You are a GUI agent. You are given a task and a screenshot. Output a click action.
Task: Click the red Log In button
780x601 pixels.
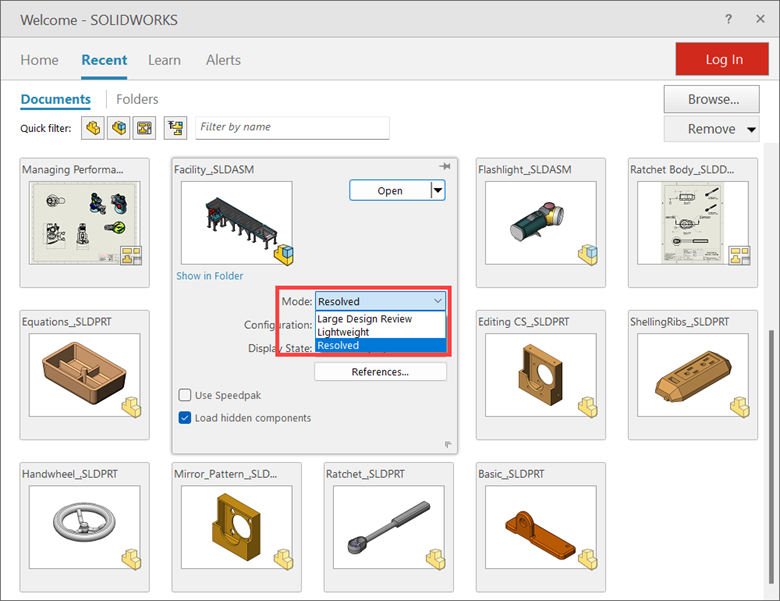[722, 59]
